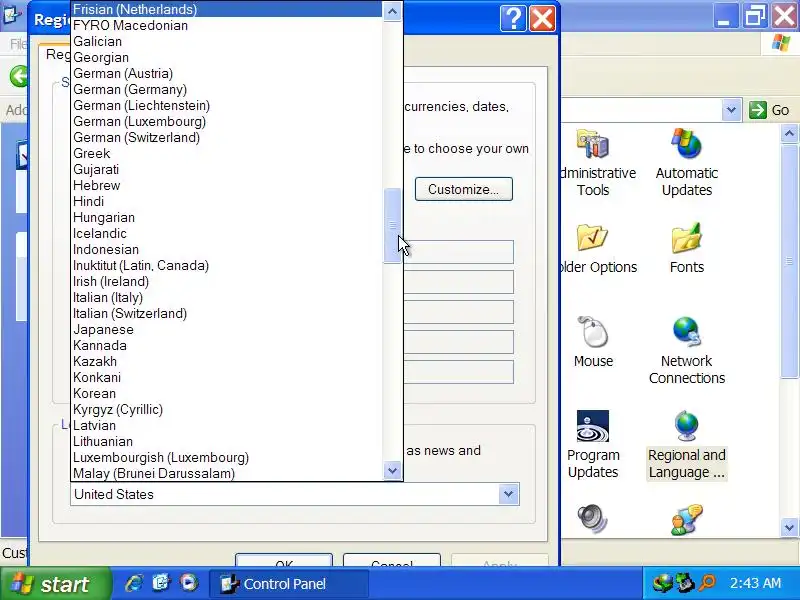
Task: Open the address bar dropdown arrow
Action: (x=731, y=110)
